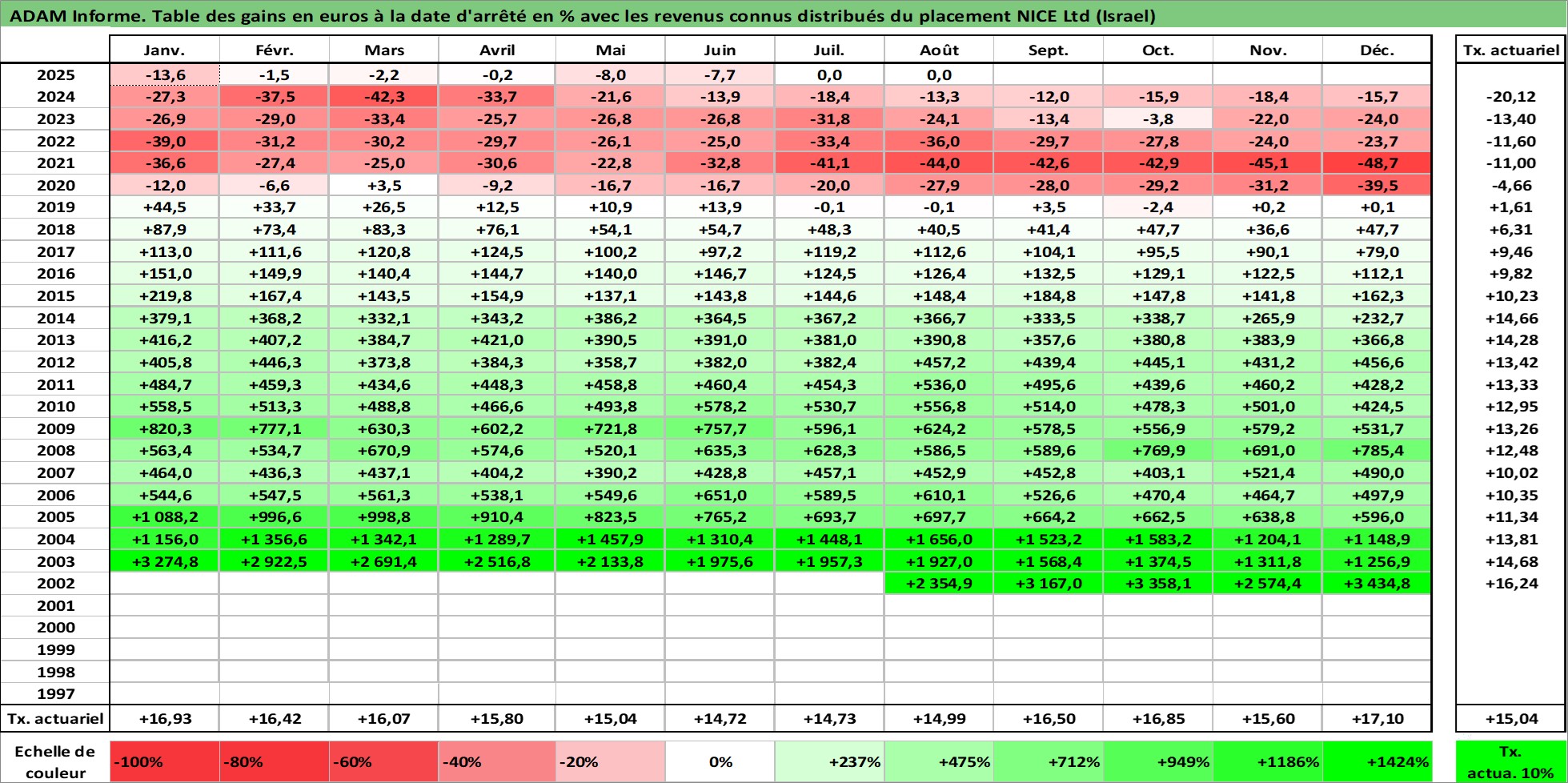Screen dimensions: 1568x783
Task: Click the +1424% green color scale swatch
Action: coord(1377,761)
